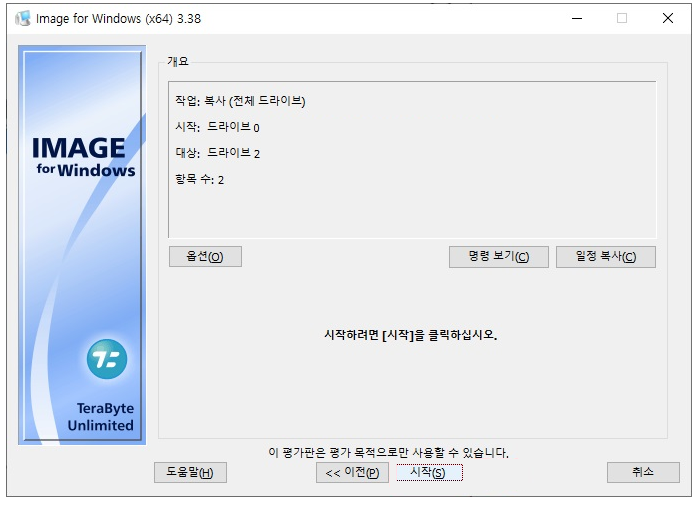Start the copy with 시작(S)

[429, 472]
